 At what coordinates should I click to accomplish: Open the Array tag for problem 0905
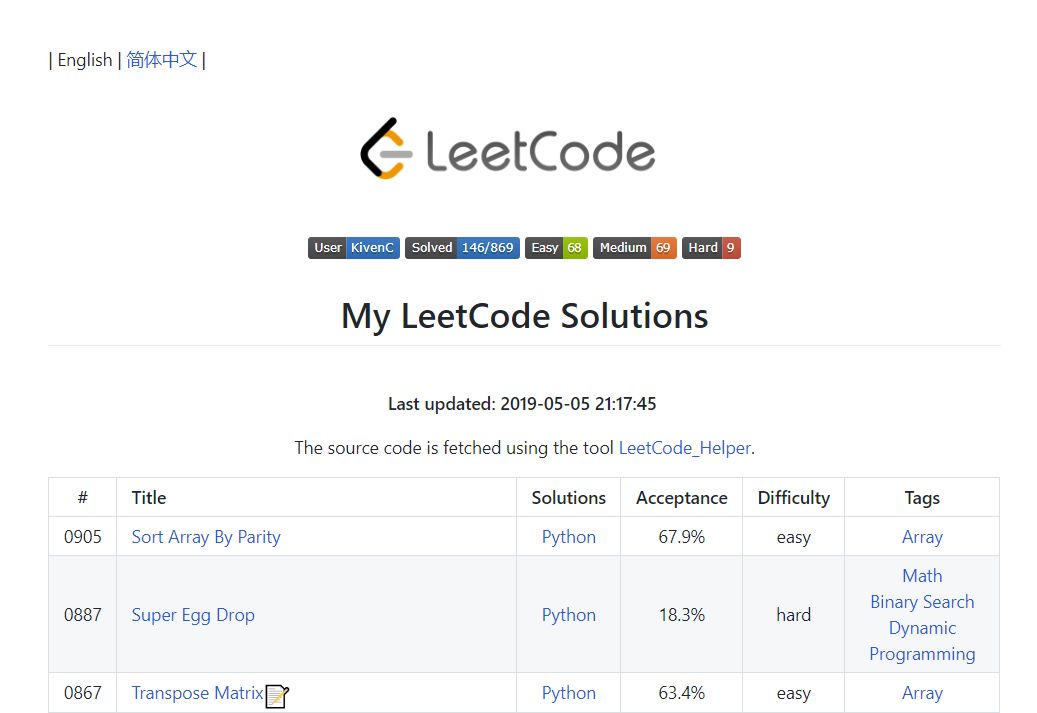click(922, 537)
